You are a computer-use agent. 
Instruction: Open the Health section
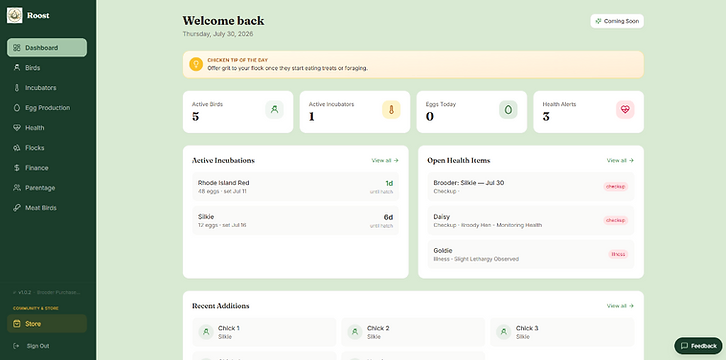tap(47, 128)
